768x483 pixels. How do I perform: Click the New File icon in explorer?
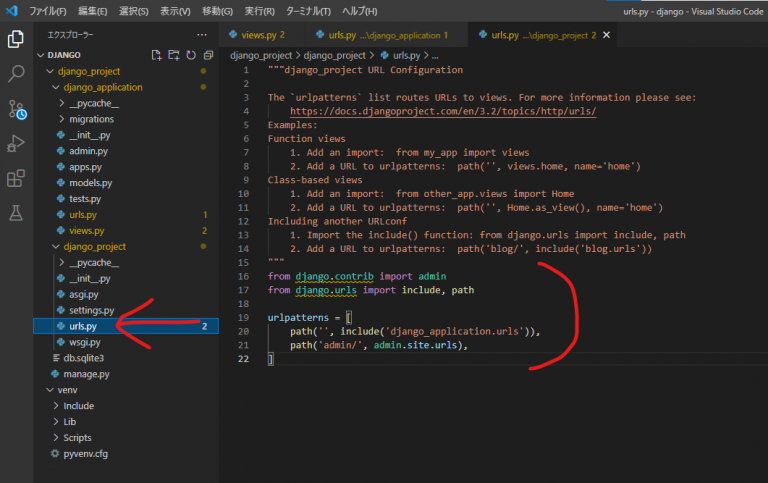(x=156, y=55)
